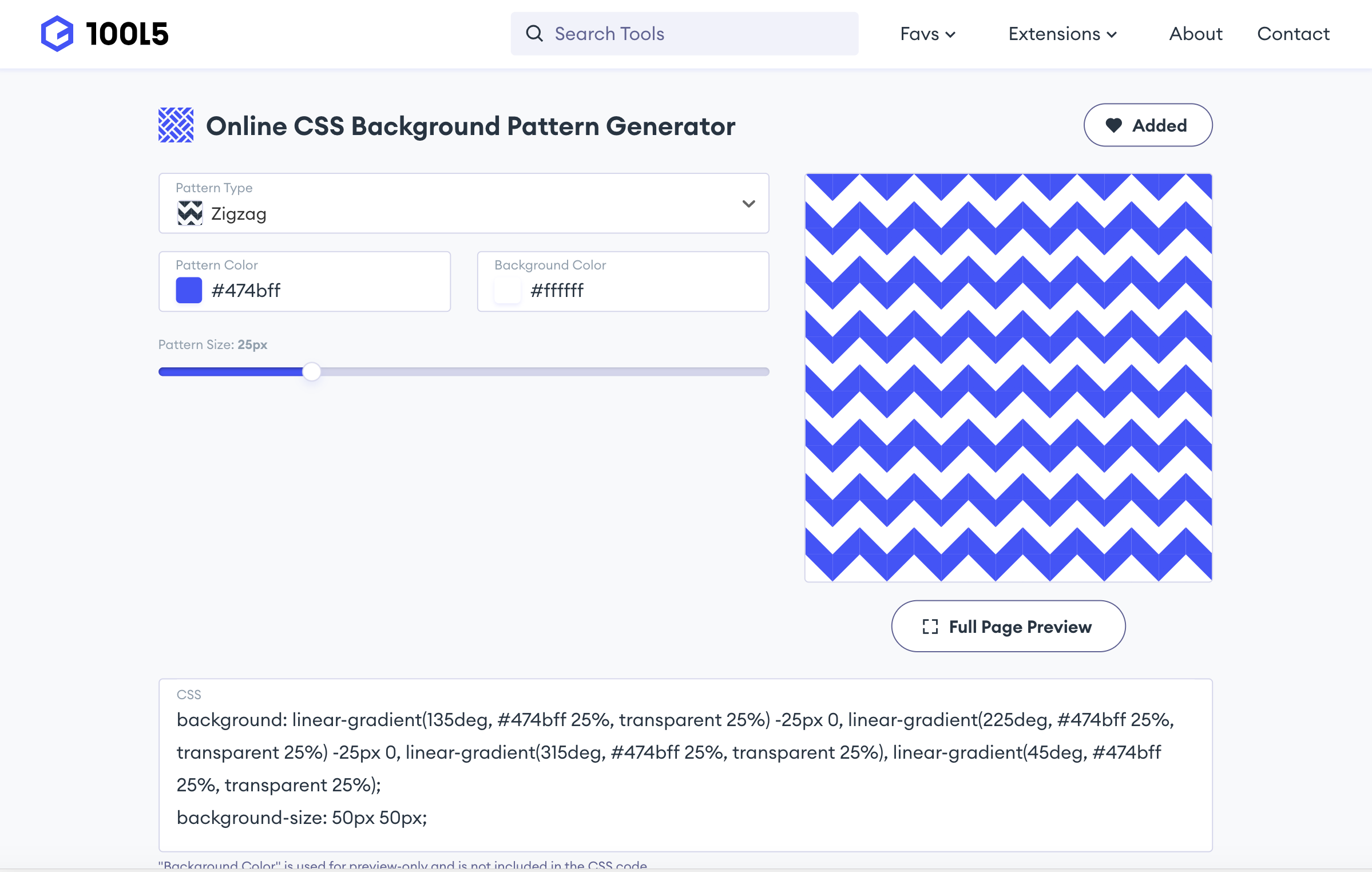Click the pattern generator title icon
The height and width of the screenshot is (872, 1372).
point(176,125)
